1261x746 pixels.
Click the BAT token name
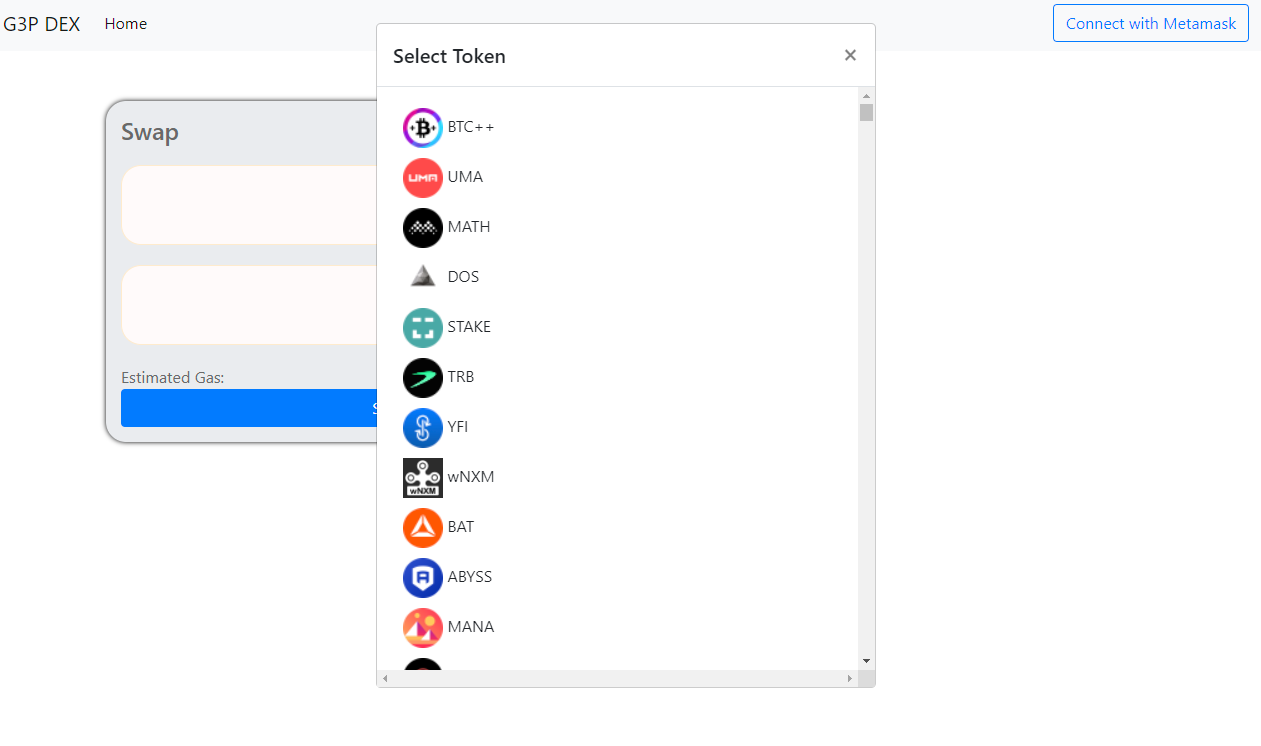461,527
